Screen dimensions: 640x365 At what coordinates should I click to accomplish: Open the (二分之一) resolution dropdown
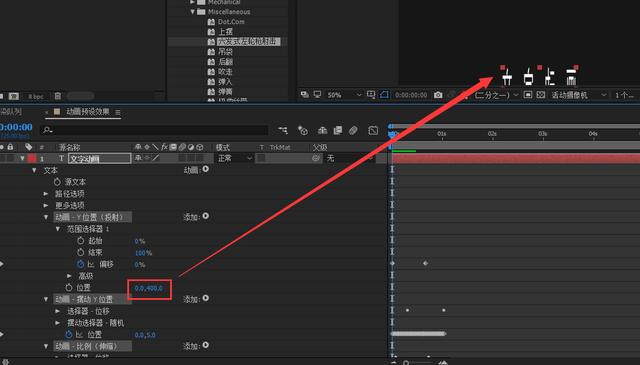pyautogui.click(x=496, y=95)
